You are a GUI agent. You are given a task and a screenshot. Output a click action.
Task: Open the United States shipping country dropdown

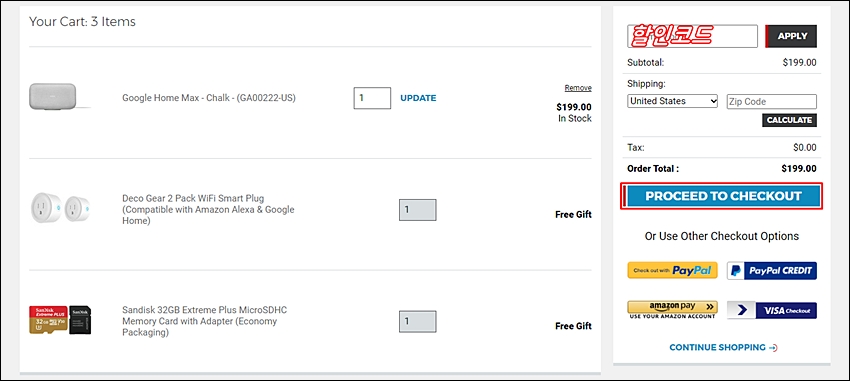click(672, 101)
